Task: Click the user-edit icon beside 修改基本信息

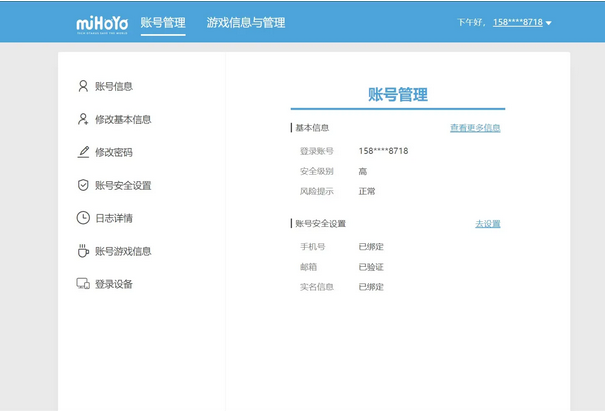Action: [83, 119]
